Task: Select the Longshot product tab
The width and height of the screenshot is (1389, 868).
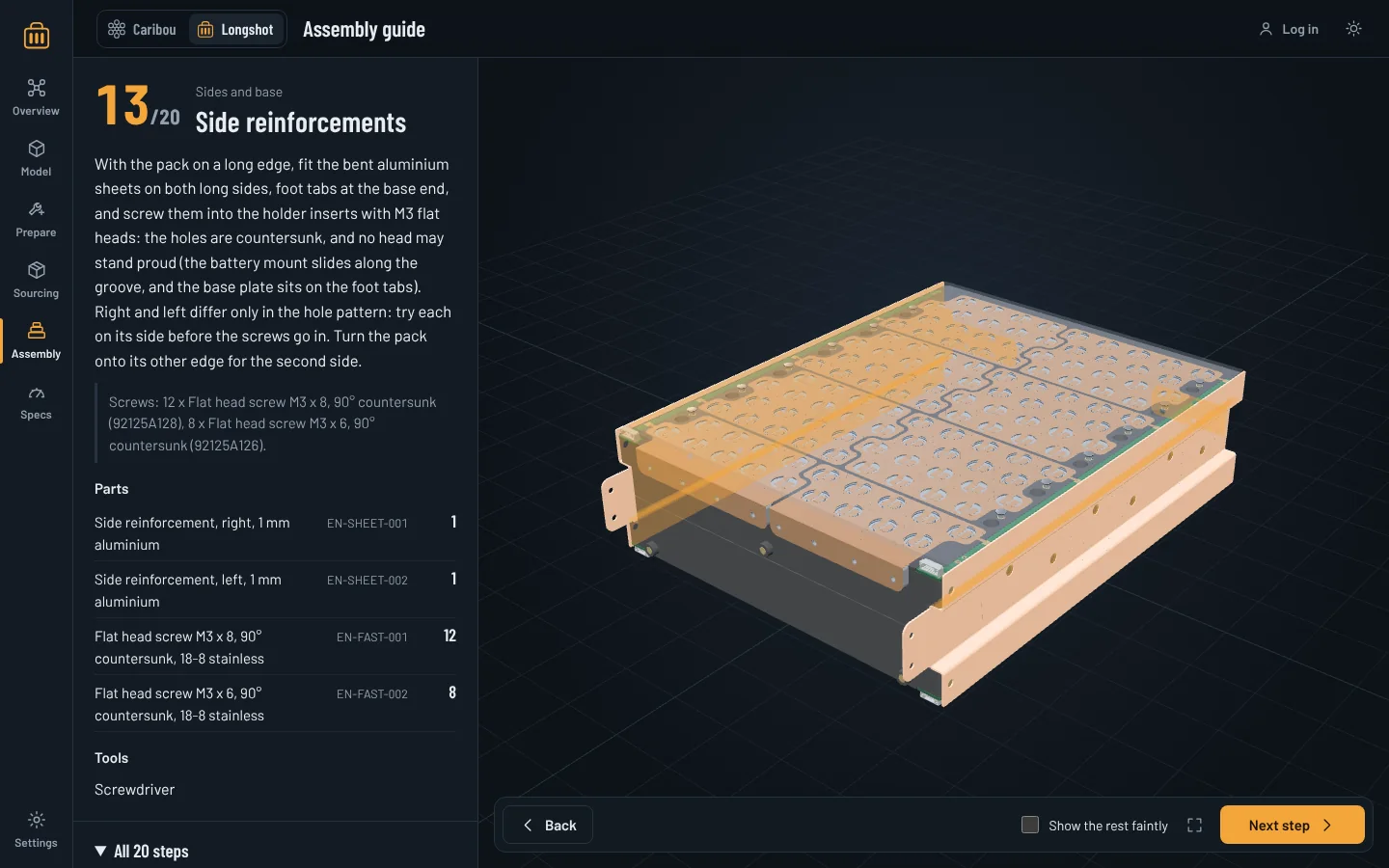Action: [x=236, y=29]
